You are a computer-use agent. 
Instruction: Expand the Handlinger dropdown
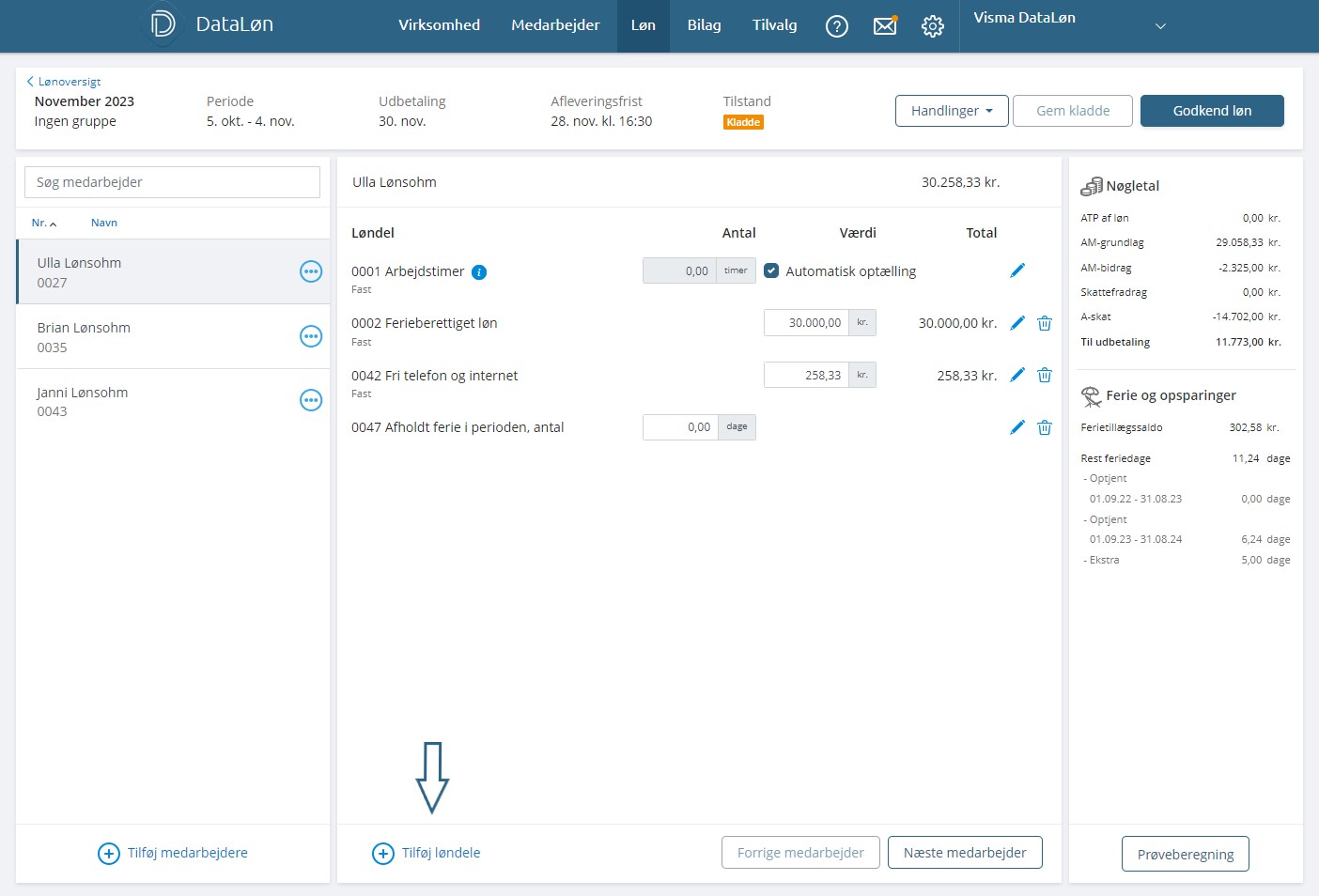coord(951,111)
